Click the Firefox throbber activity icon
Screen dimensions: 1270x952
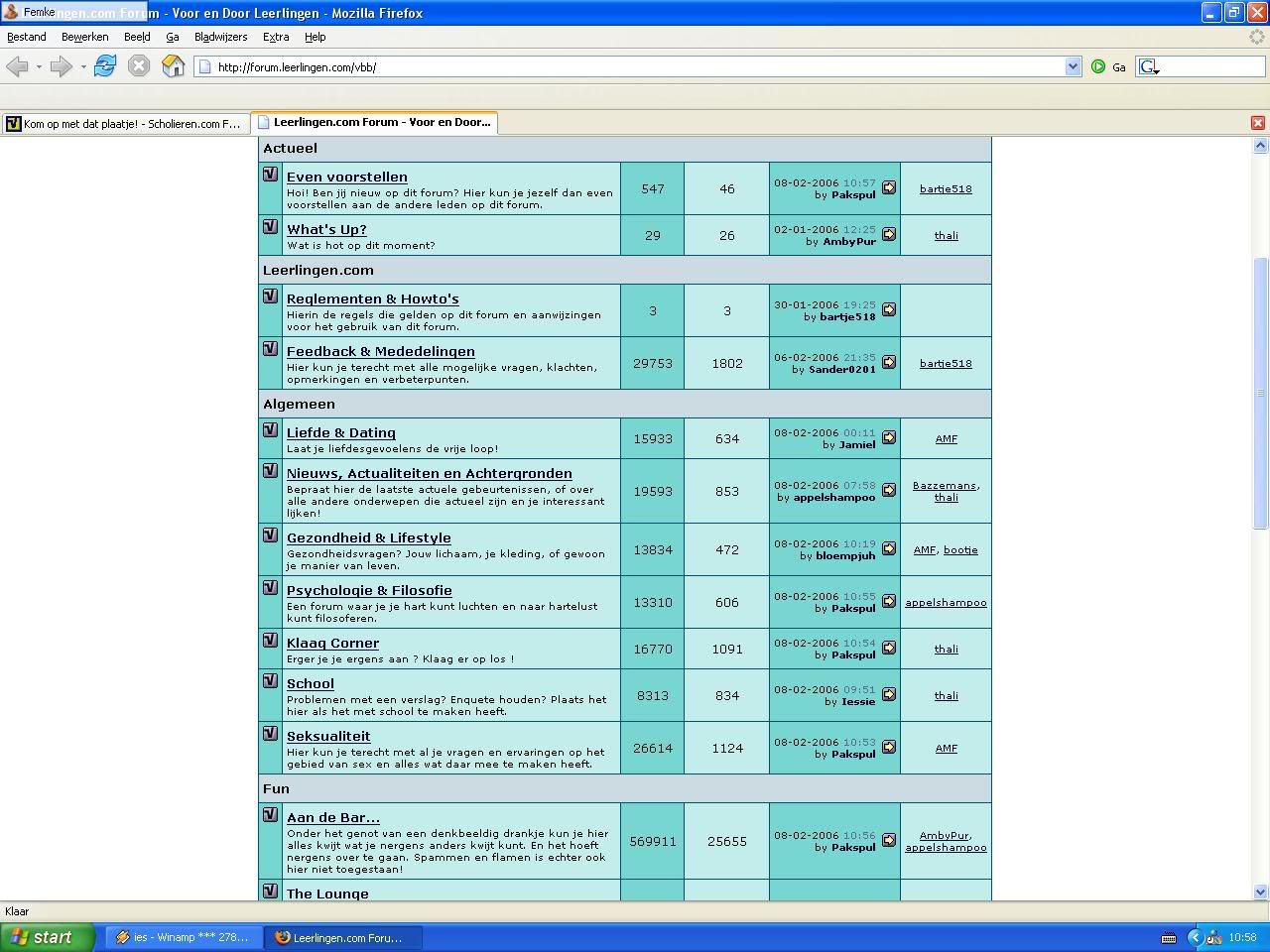point(1258,37)
